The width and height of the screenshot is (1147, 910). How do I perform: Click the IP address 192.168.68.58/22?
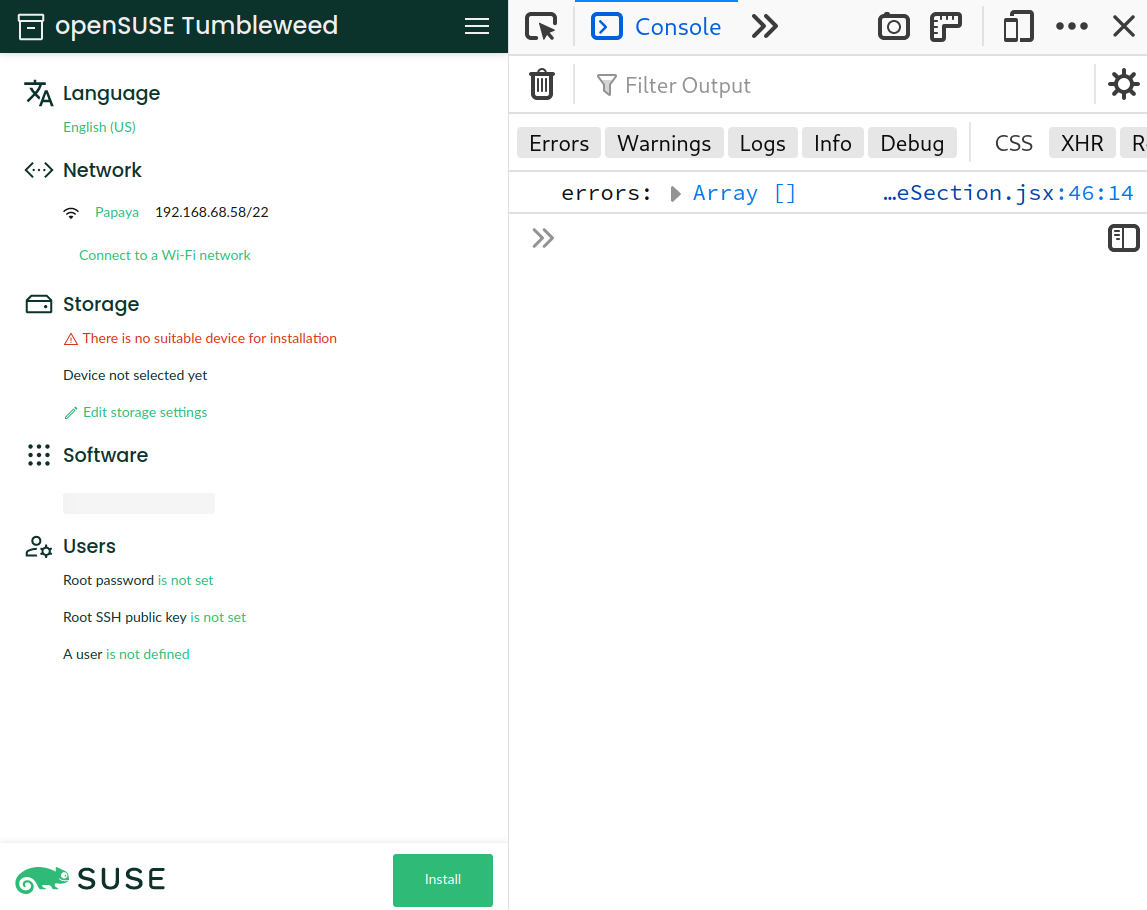(x=211, y=212)
